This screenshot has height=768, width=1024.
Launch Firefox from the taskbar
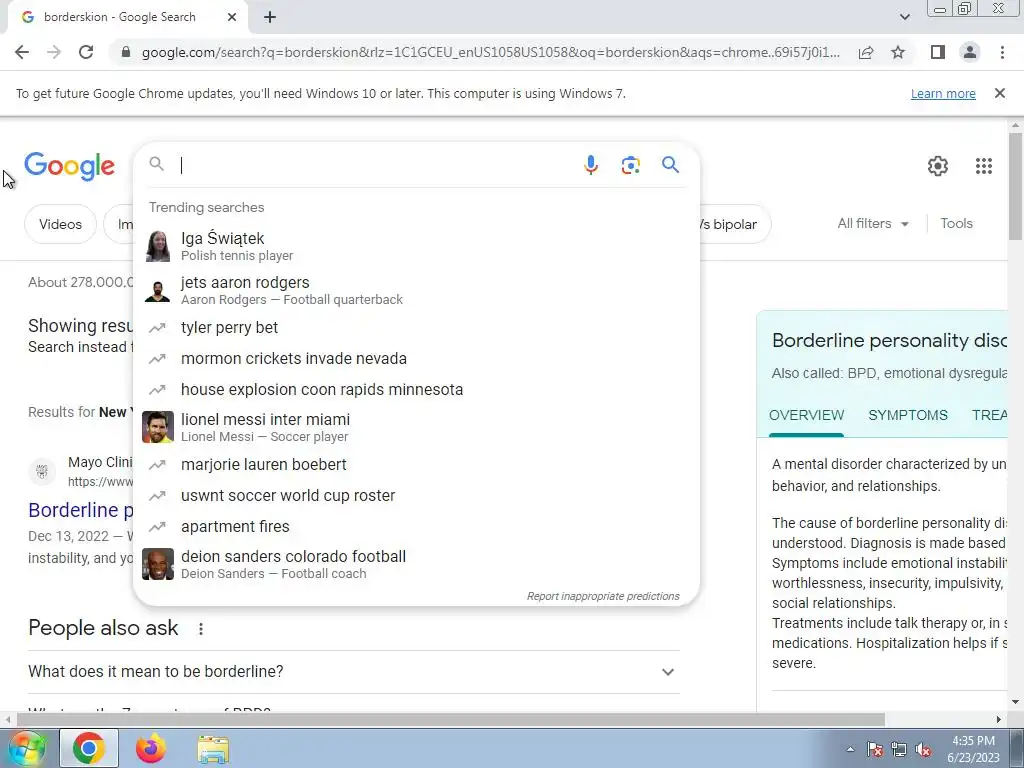[151, 748]
